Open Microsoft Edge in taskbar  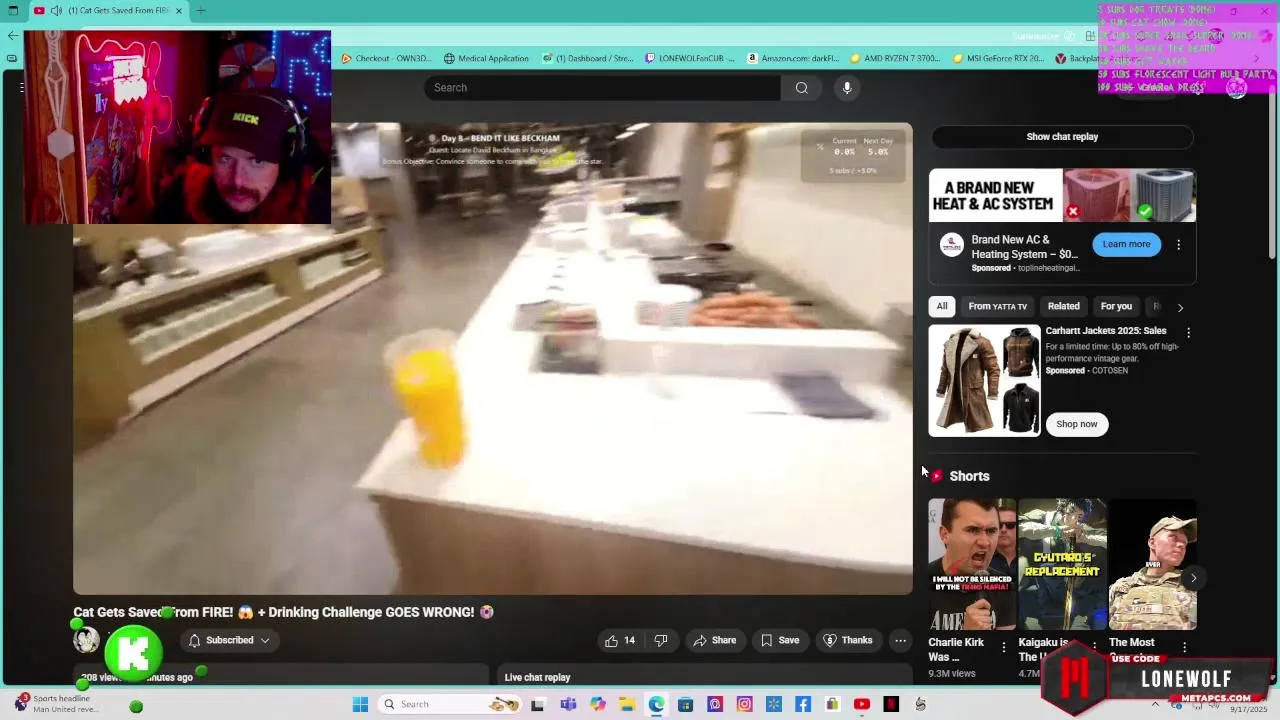pos(656,704)
